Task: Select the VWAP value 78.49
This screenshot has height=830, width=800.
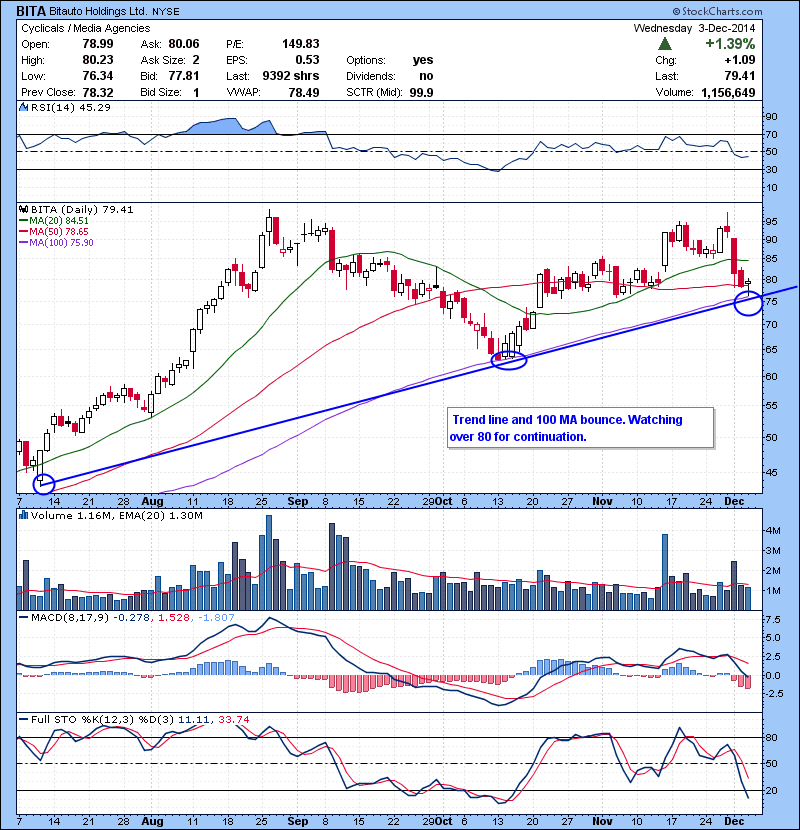Action: pos(303,92)
